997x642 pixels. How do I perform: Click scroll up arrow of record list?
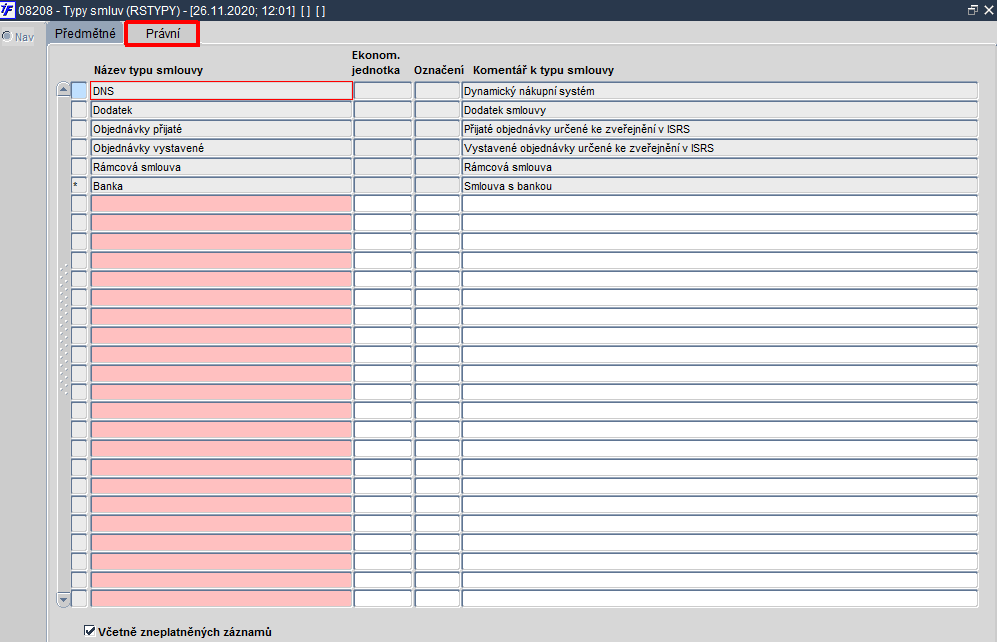[63, 90]
